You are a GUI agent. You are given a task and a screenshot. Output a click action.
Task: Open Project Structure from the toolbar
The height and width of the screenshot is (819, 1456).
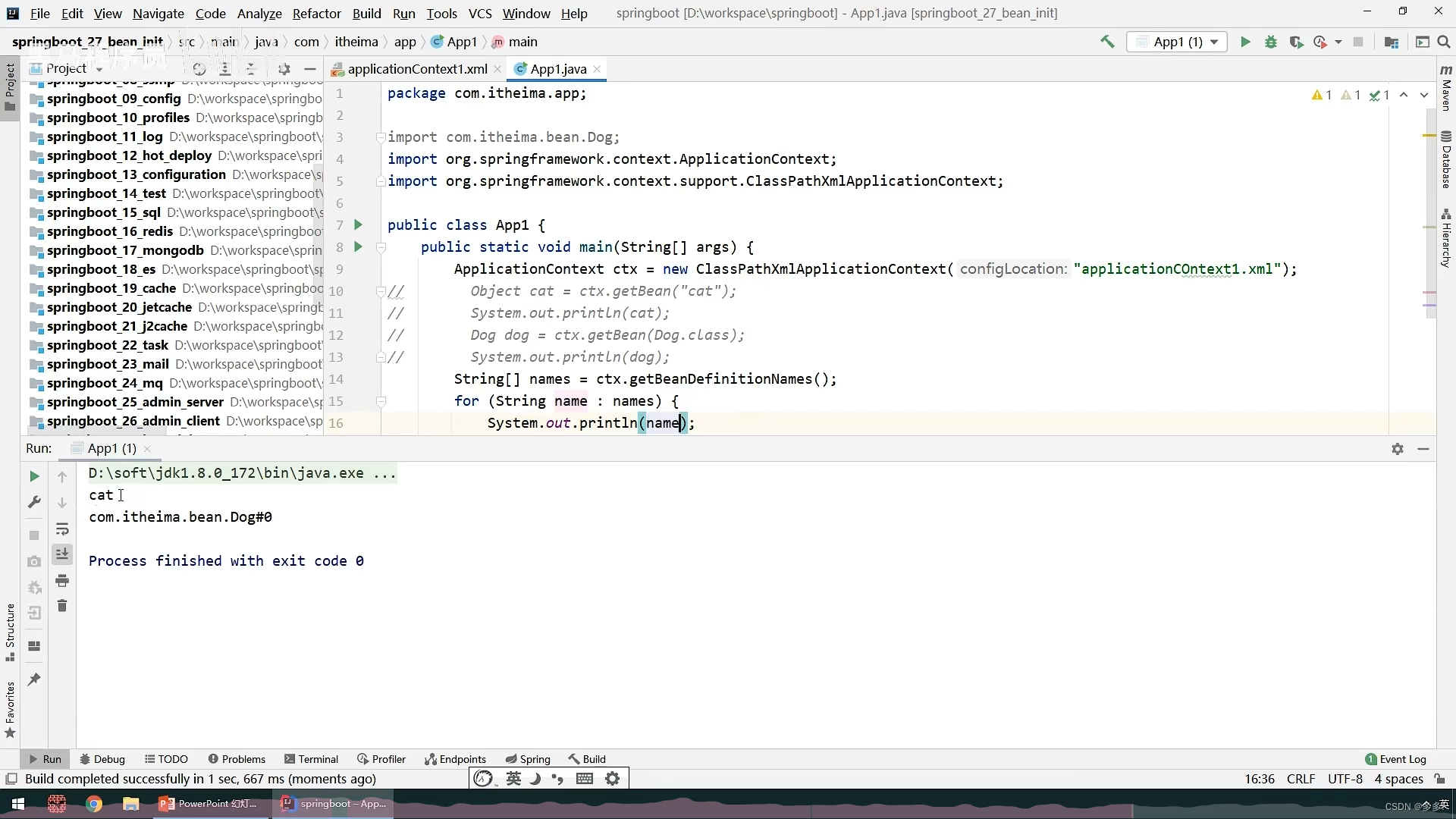(x=1391, y=42)
